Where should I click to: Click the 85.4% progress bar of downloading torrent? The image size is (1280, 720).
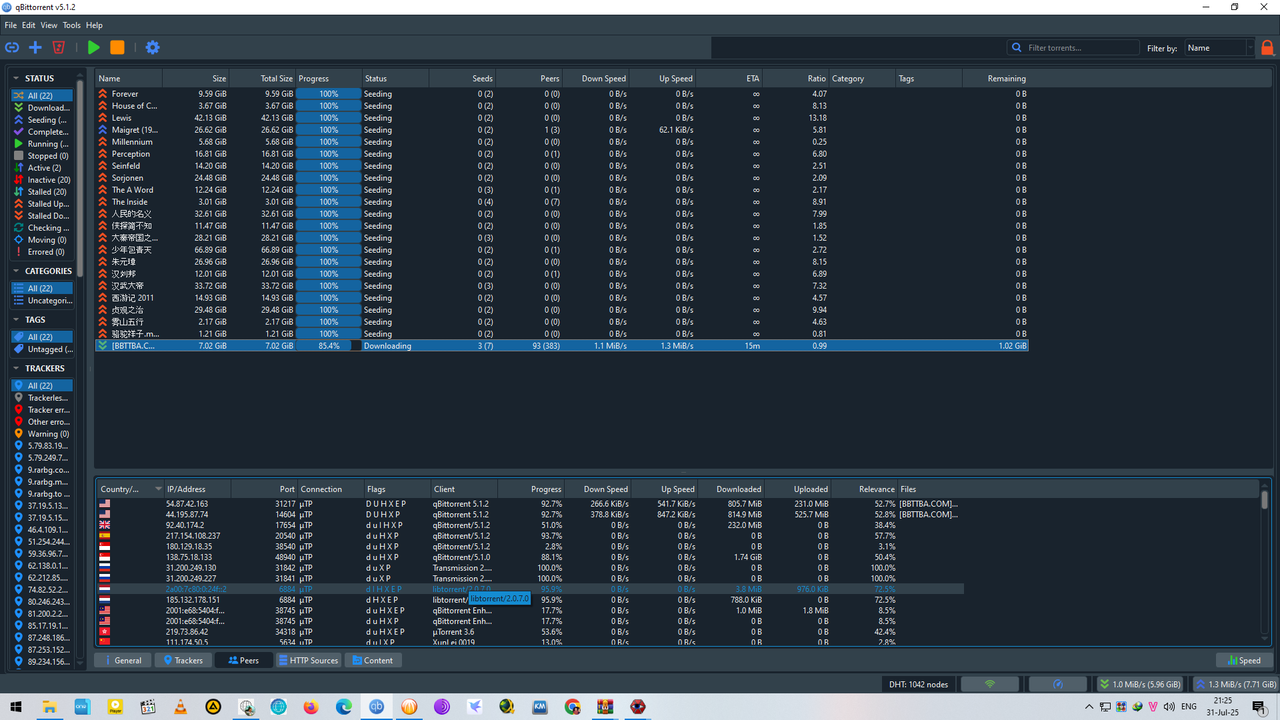coord(328,346)
